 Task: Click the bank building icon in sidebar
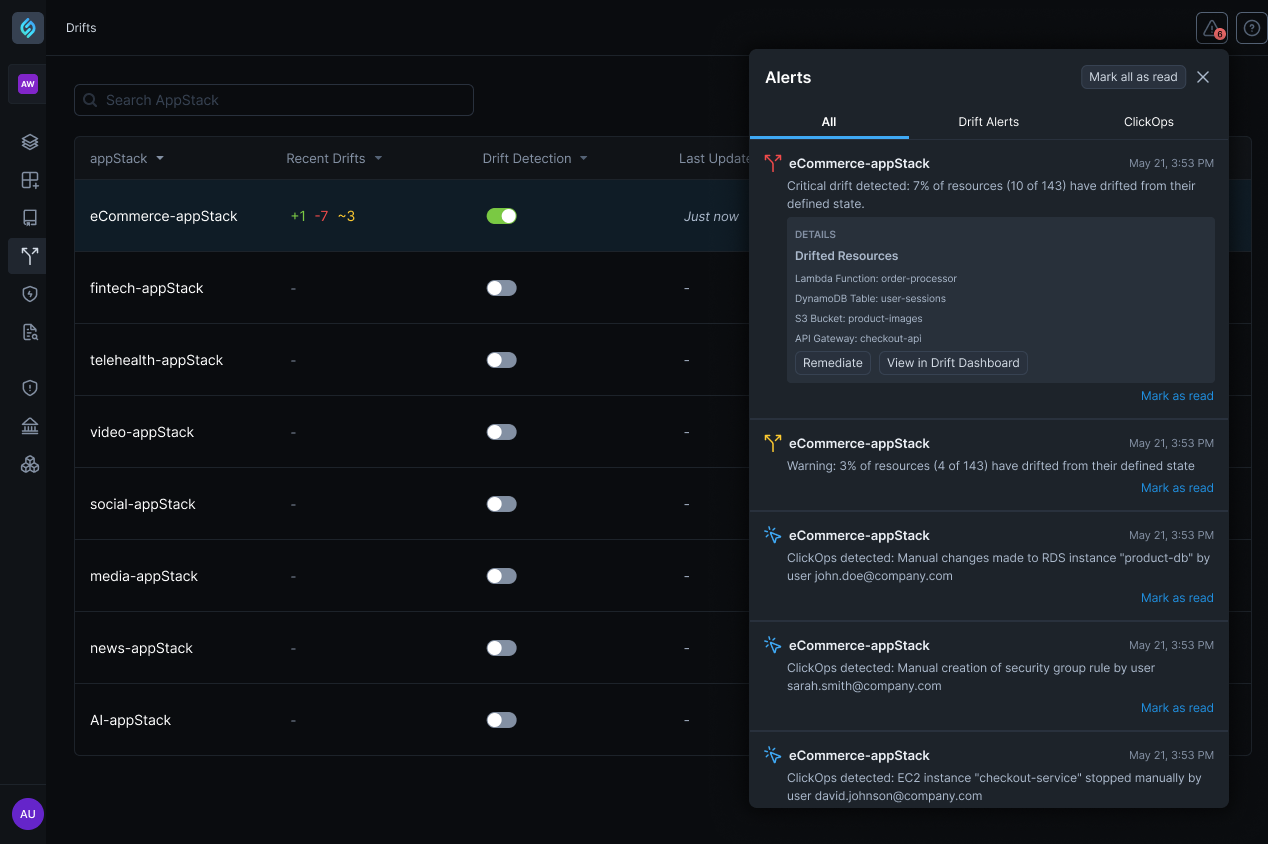click(x=29, y=427)
